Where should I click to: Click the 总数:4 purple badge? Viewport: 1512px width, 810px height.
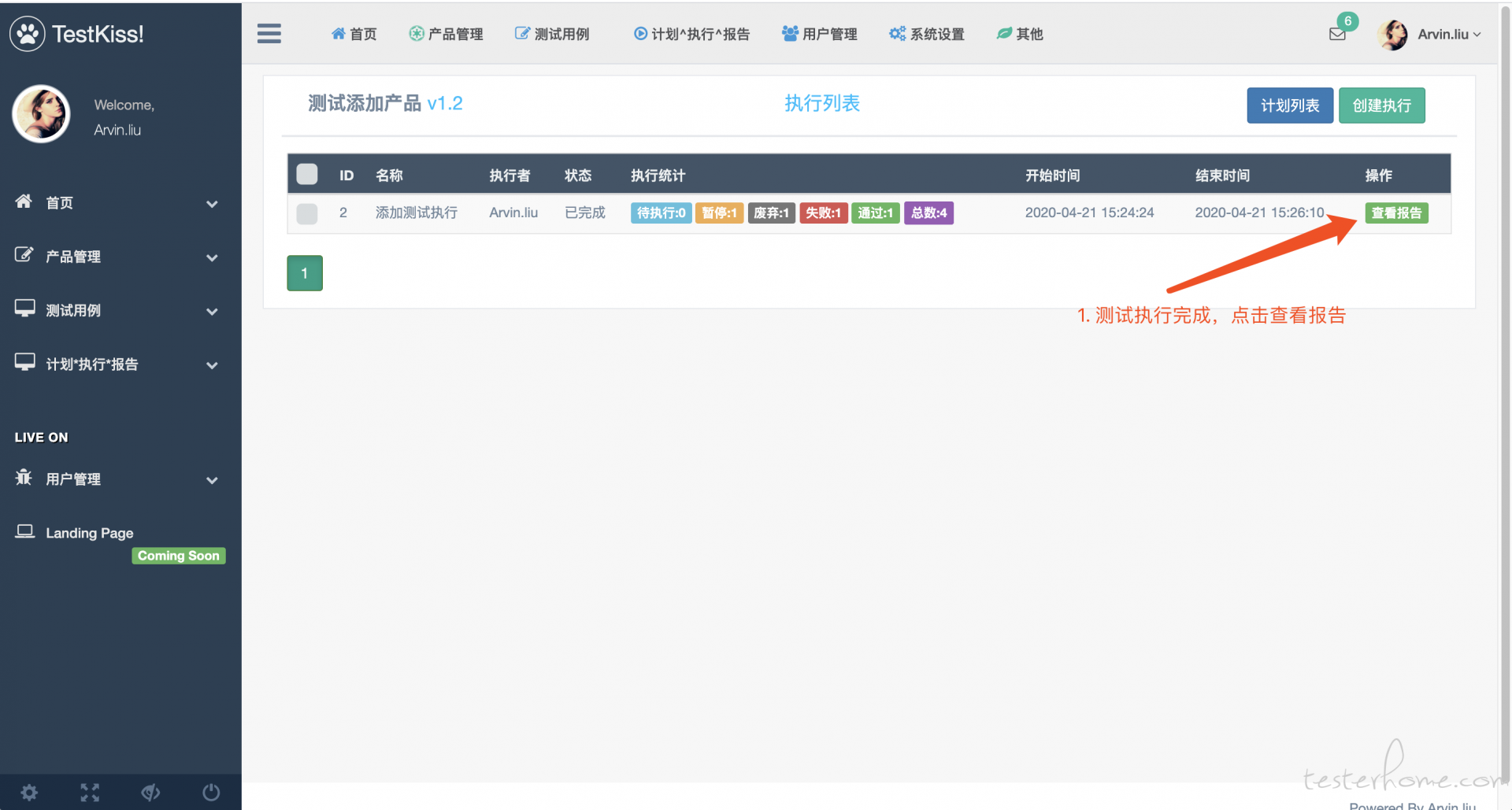(928, 213)
